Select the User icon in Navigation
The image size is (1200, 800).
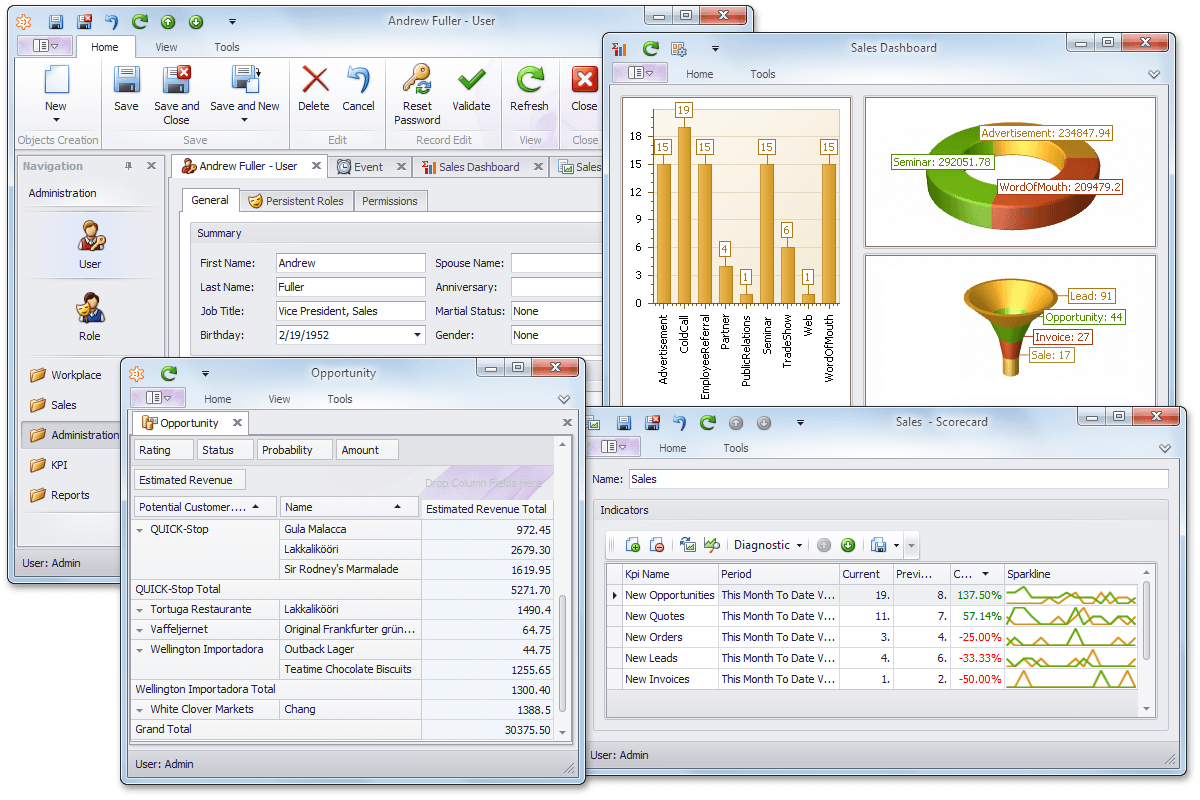(x=90, y=238)
